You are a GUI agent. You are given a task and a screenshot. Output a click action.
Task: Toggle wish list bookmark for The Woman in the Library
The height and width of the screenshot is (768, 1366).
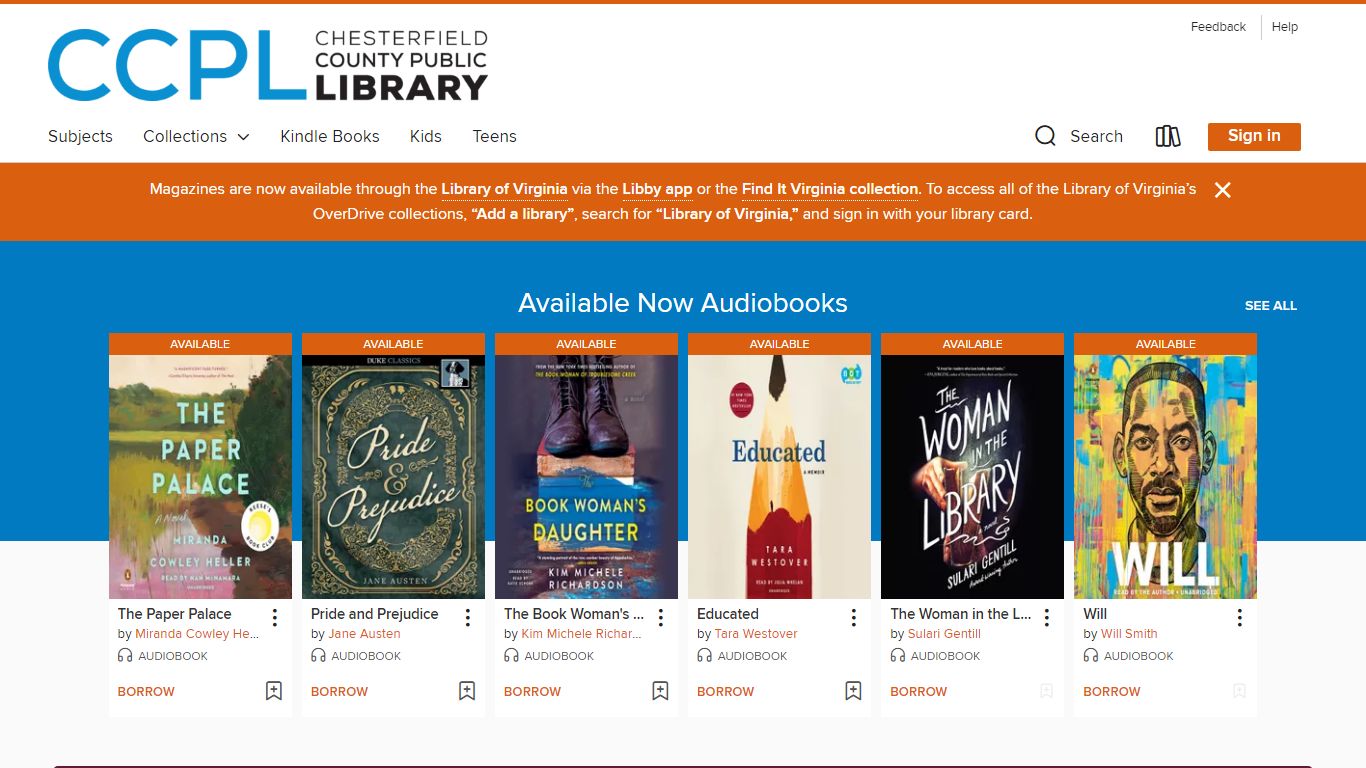coord(1046,691)
